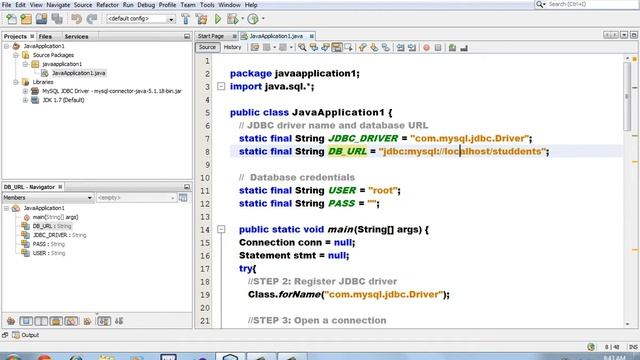
Task: Switch to the Services tab
Action: (76, 36)
